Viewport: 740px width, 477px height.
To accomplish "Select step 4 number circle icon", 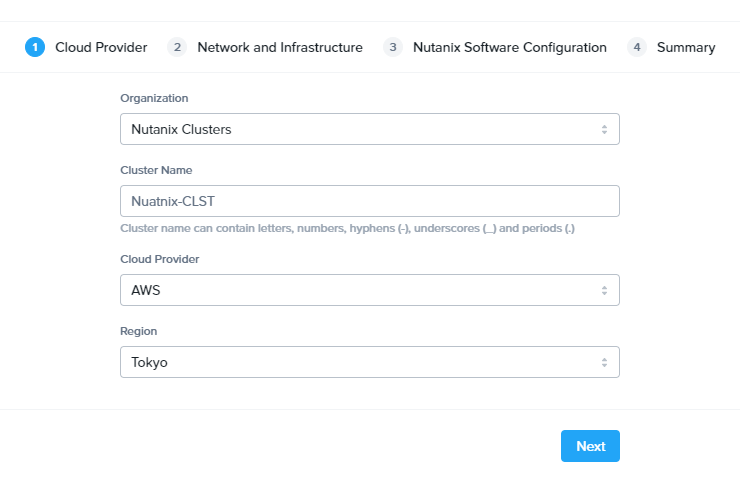I will (x=637, y=47).
